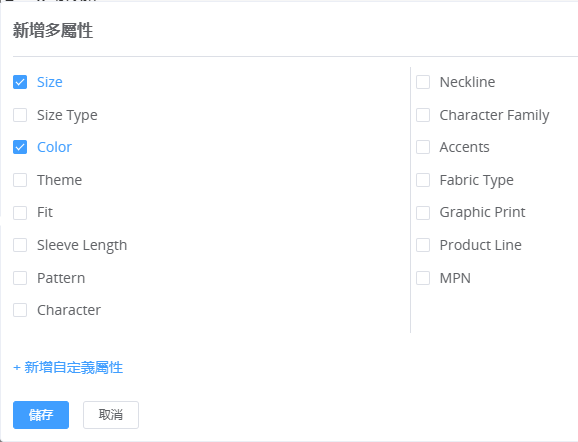The width and height of the screenshot is (578, 442).
Task: Cancel the dialog via 取消 button
Action: click(x=111, y=415)
